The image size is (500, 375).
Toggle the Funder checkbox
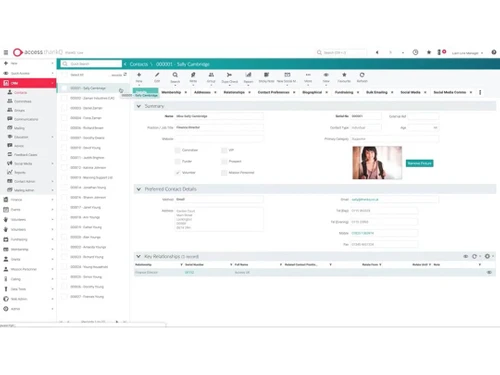[x=177, y=161]
